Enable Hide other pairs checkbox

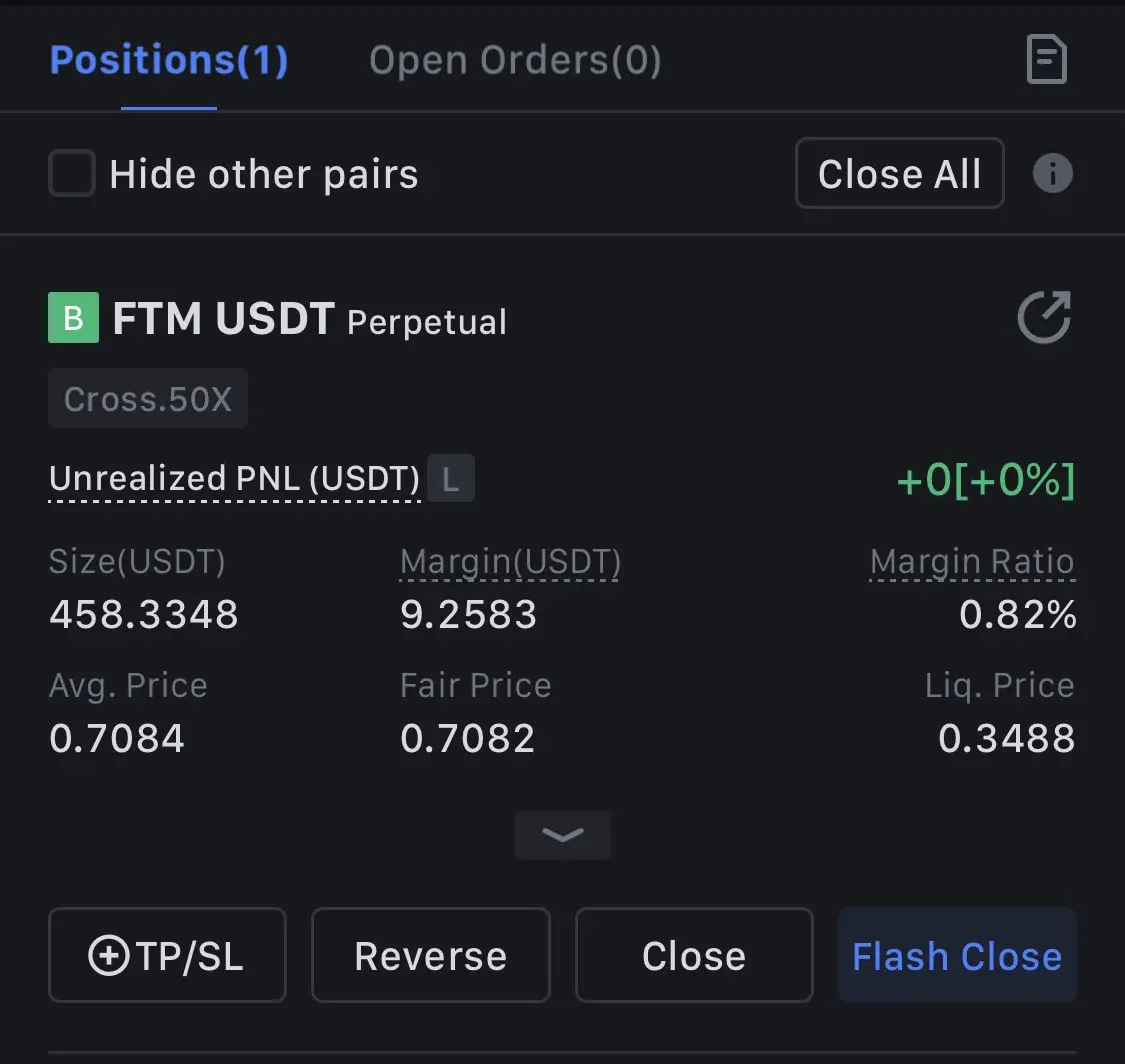(x=72, y=173)
